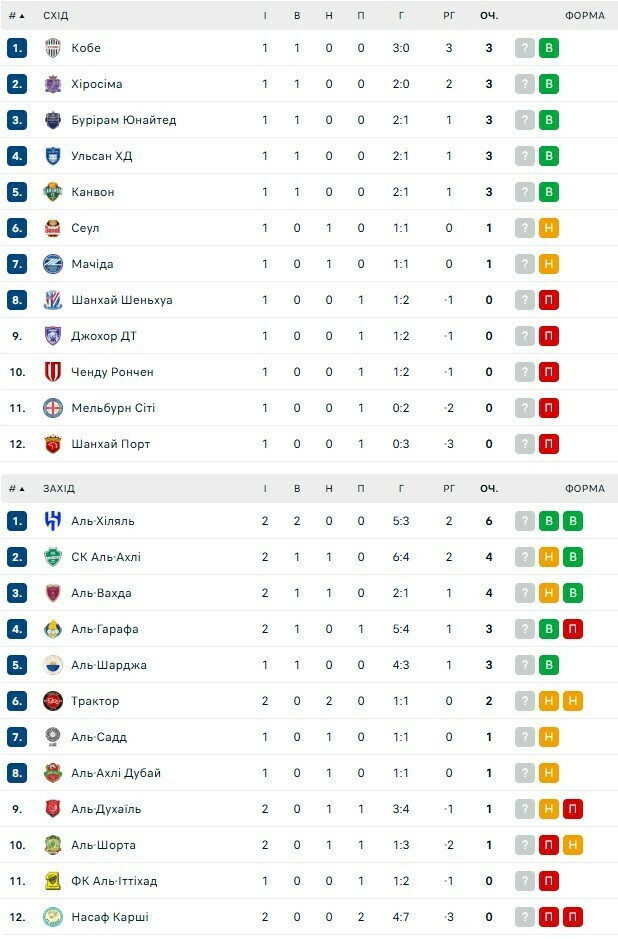Click the Шанхай Шеньхуа club logo
The image size is (618, 939).
point(53,300)
